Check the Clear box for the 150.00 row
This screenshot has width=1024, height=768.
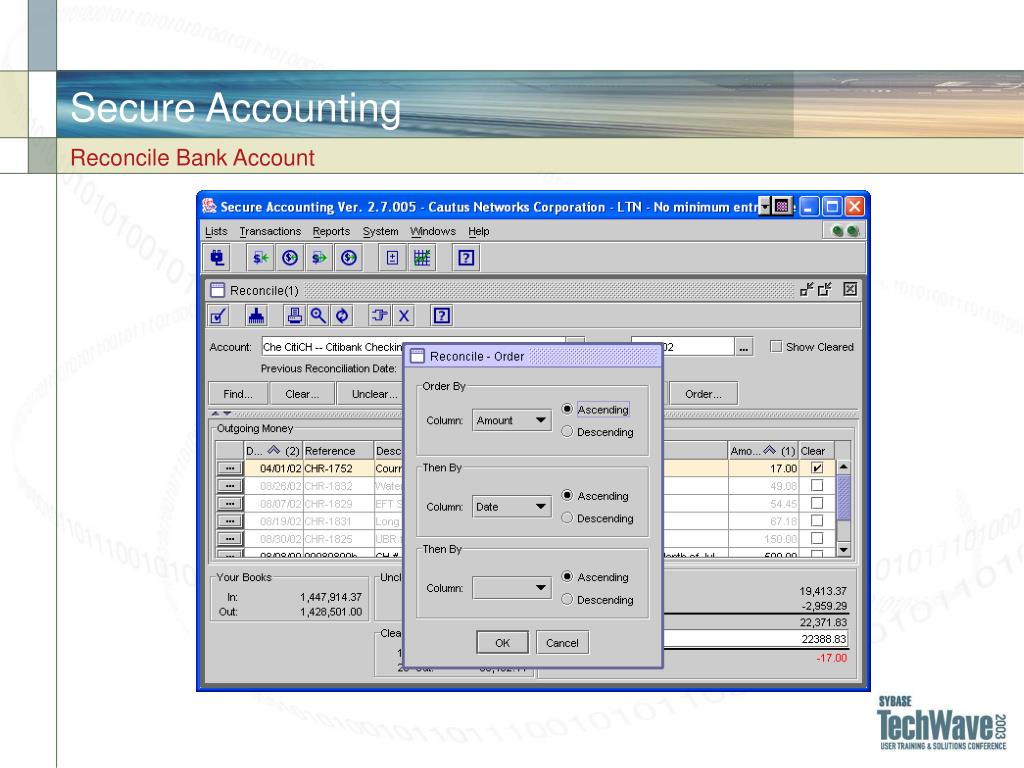pos(816,539)
